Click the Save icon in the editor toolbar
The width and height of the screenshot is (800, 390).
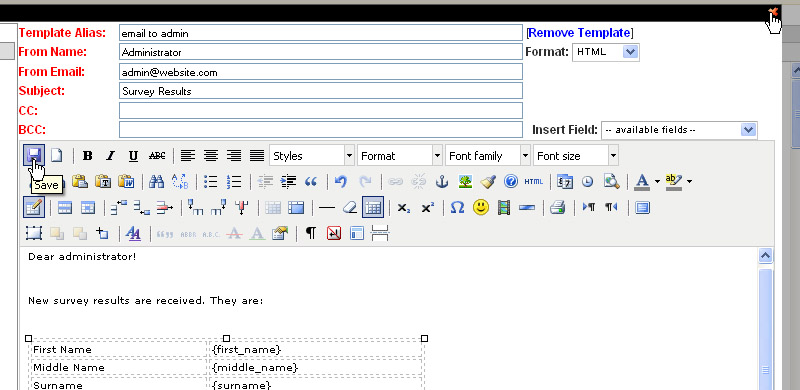point(34,155)
